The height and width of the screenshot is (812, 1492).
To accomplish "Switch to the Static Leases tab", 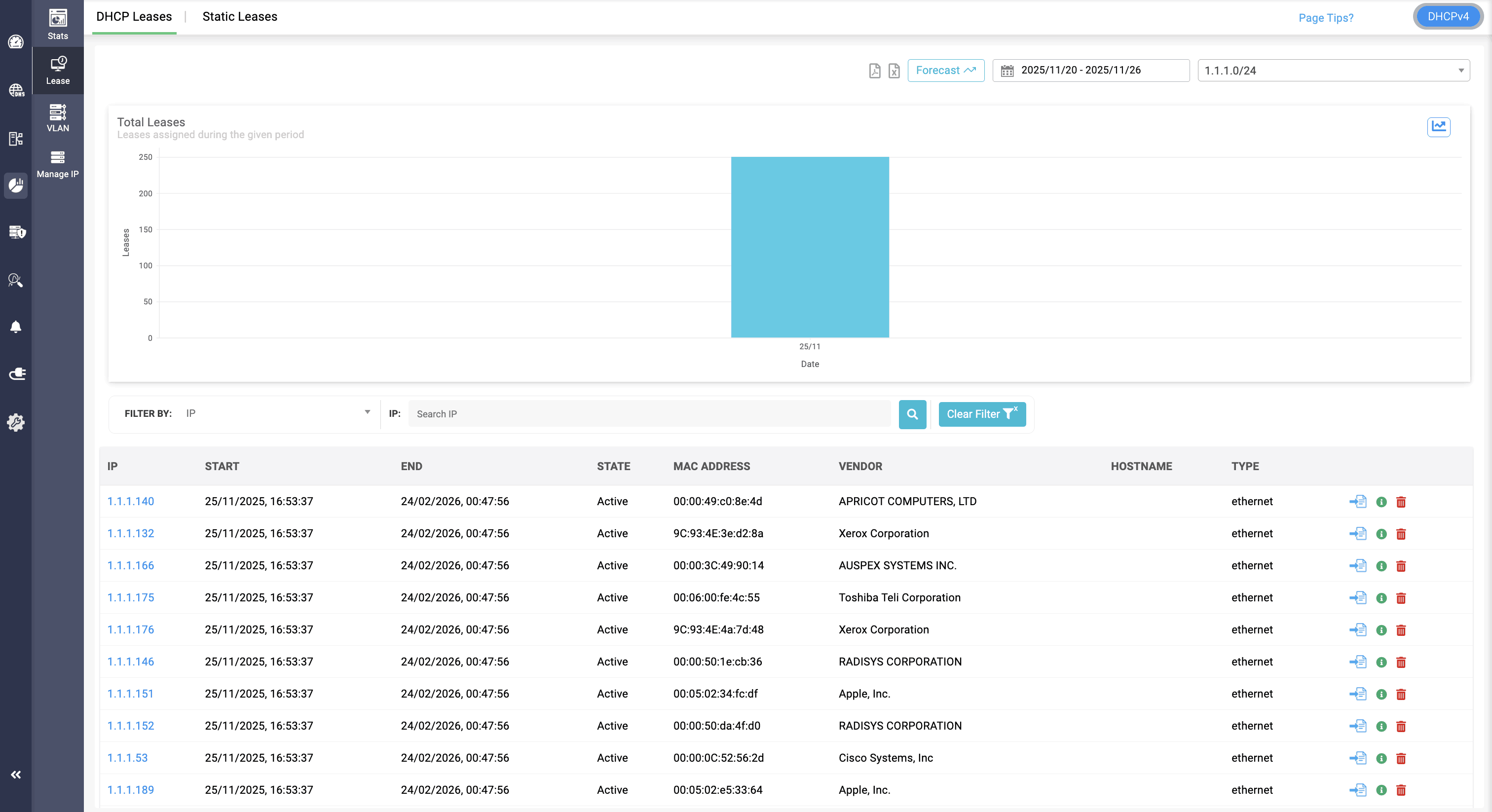I will point(240,17).
